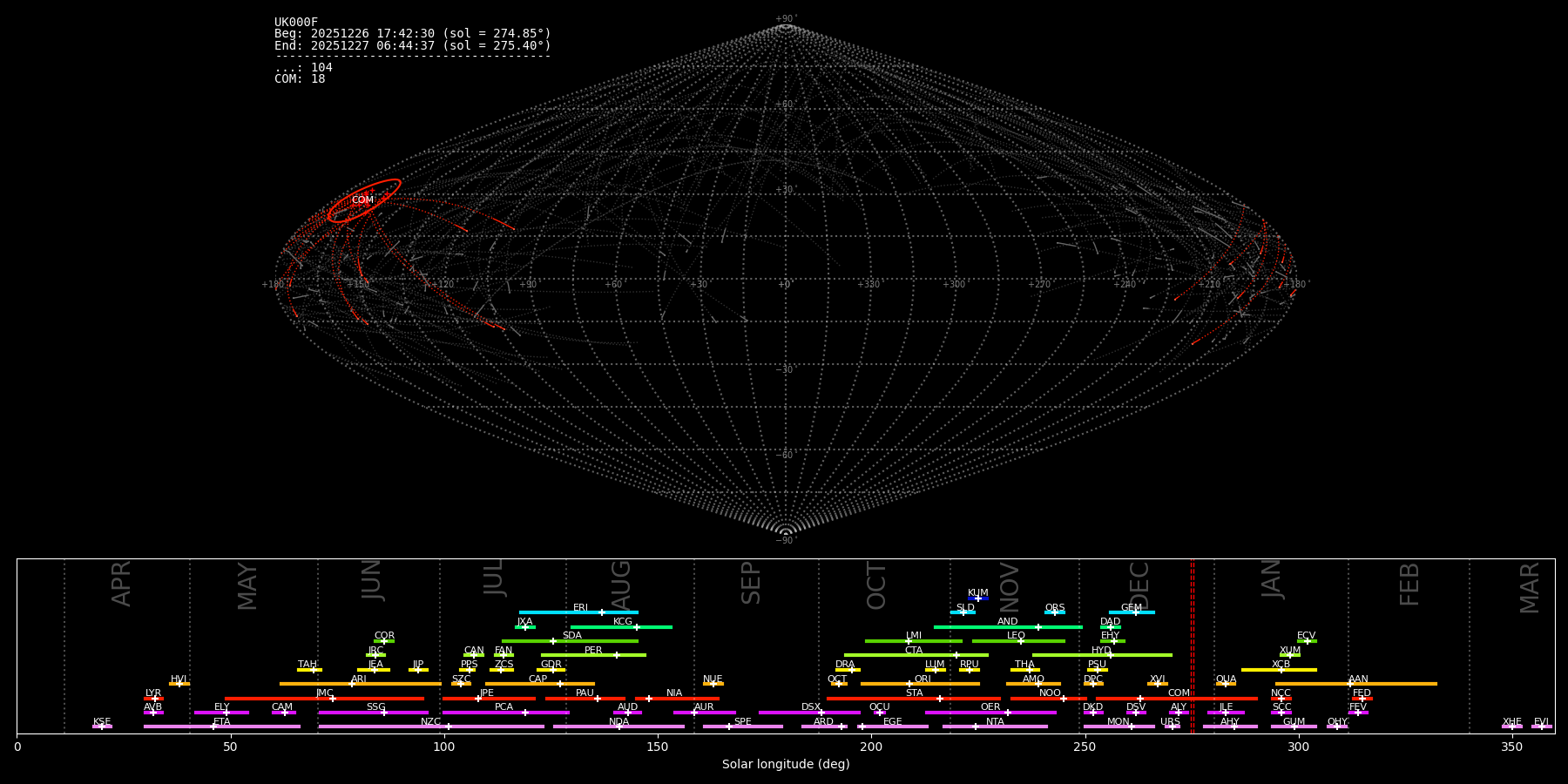Click the 200 tick on the solar longitude axis
Viewport: 1568px width, 784px height.
(871, 747)
